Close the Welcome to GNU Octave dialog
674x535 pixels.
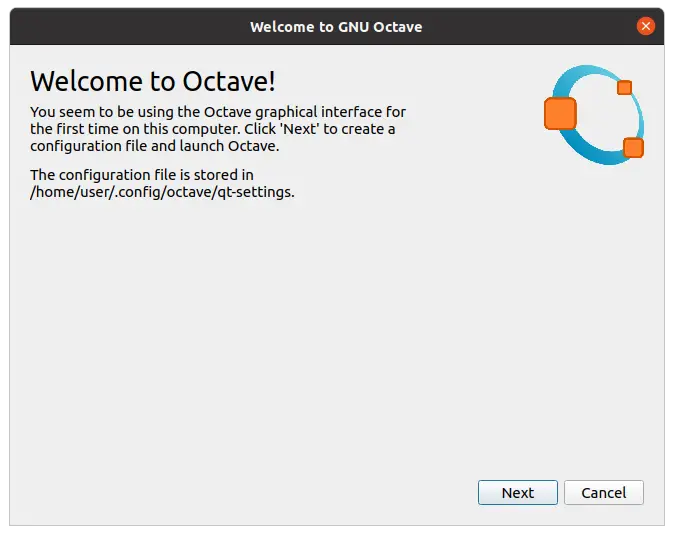click(646, 26)
